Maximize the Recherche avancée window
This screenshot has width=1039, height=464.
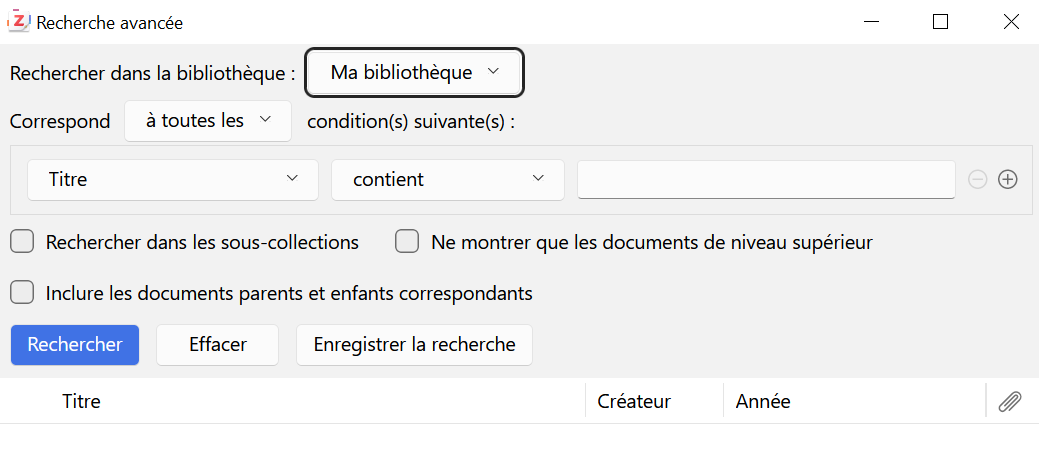940,21
